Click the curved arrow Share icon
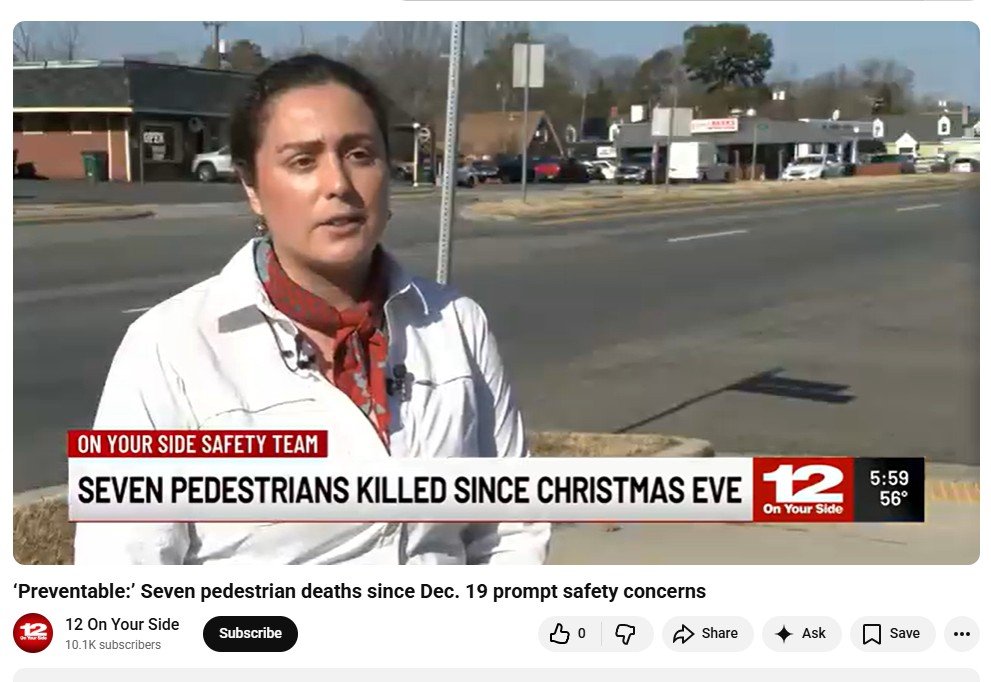 click(683, 633)
